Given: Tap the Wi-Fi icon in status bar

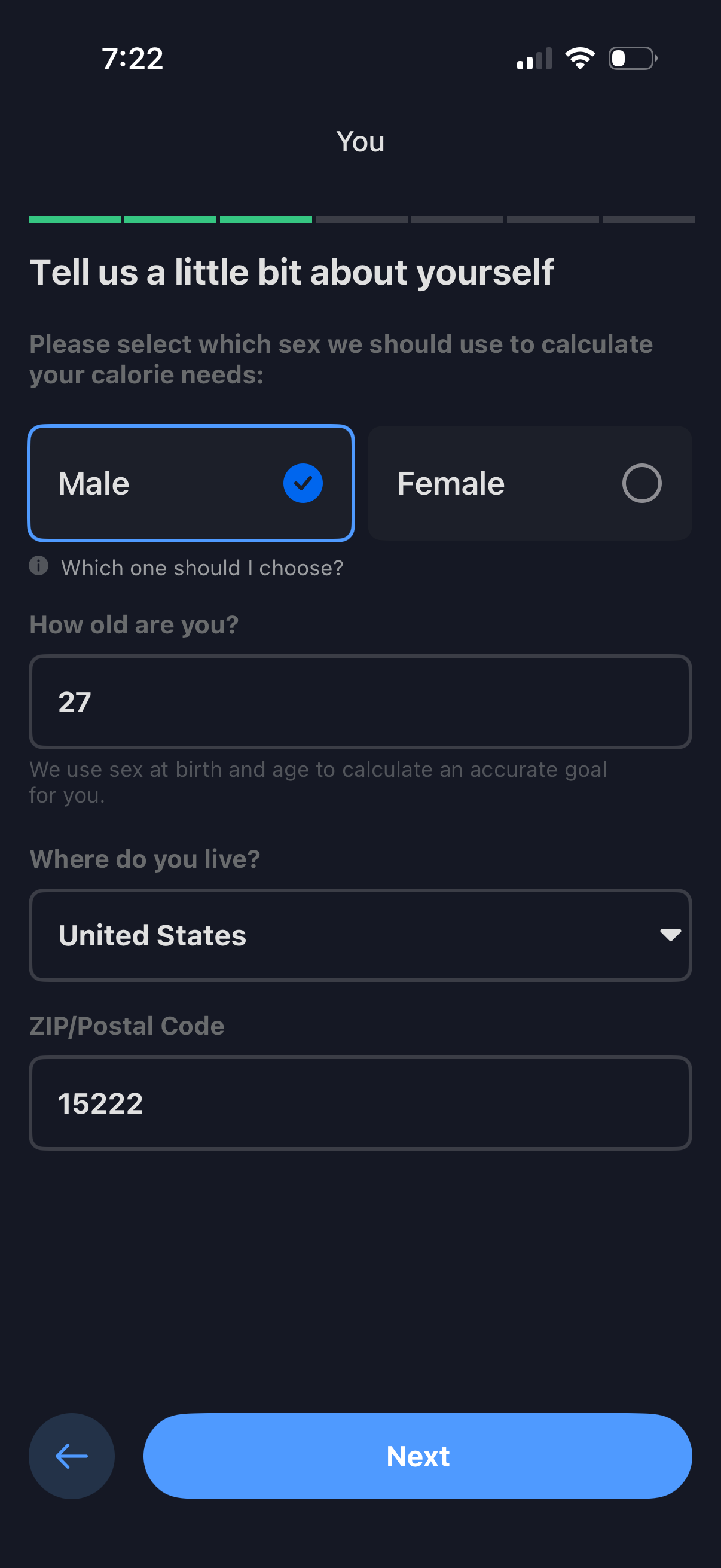Looking at the screenshot, I should (580, 59).
